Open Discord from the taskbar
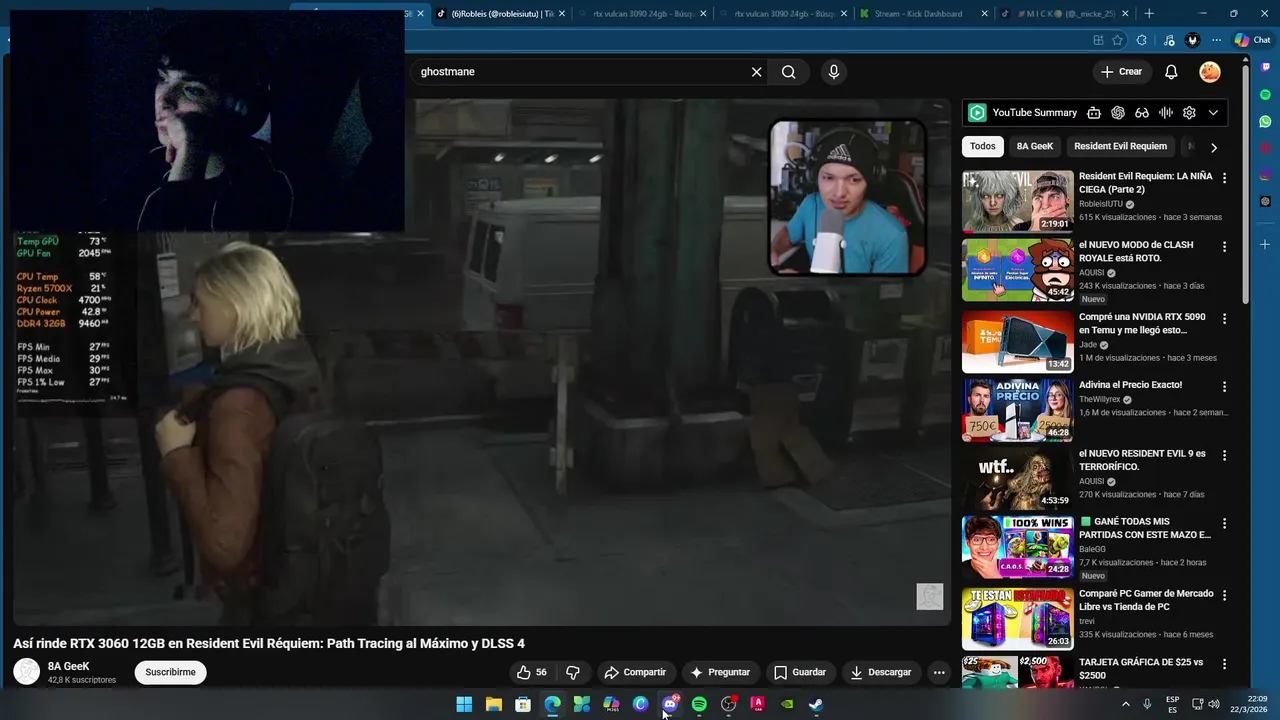This screenshot has height=720, width=1280. point(670,704)
